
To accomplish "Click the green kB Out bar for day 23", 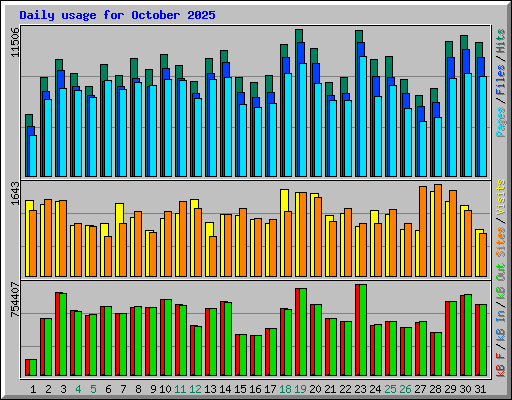I will (x=363, y=330).
